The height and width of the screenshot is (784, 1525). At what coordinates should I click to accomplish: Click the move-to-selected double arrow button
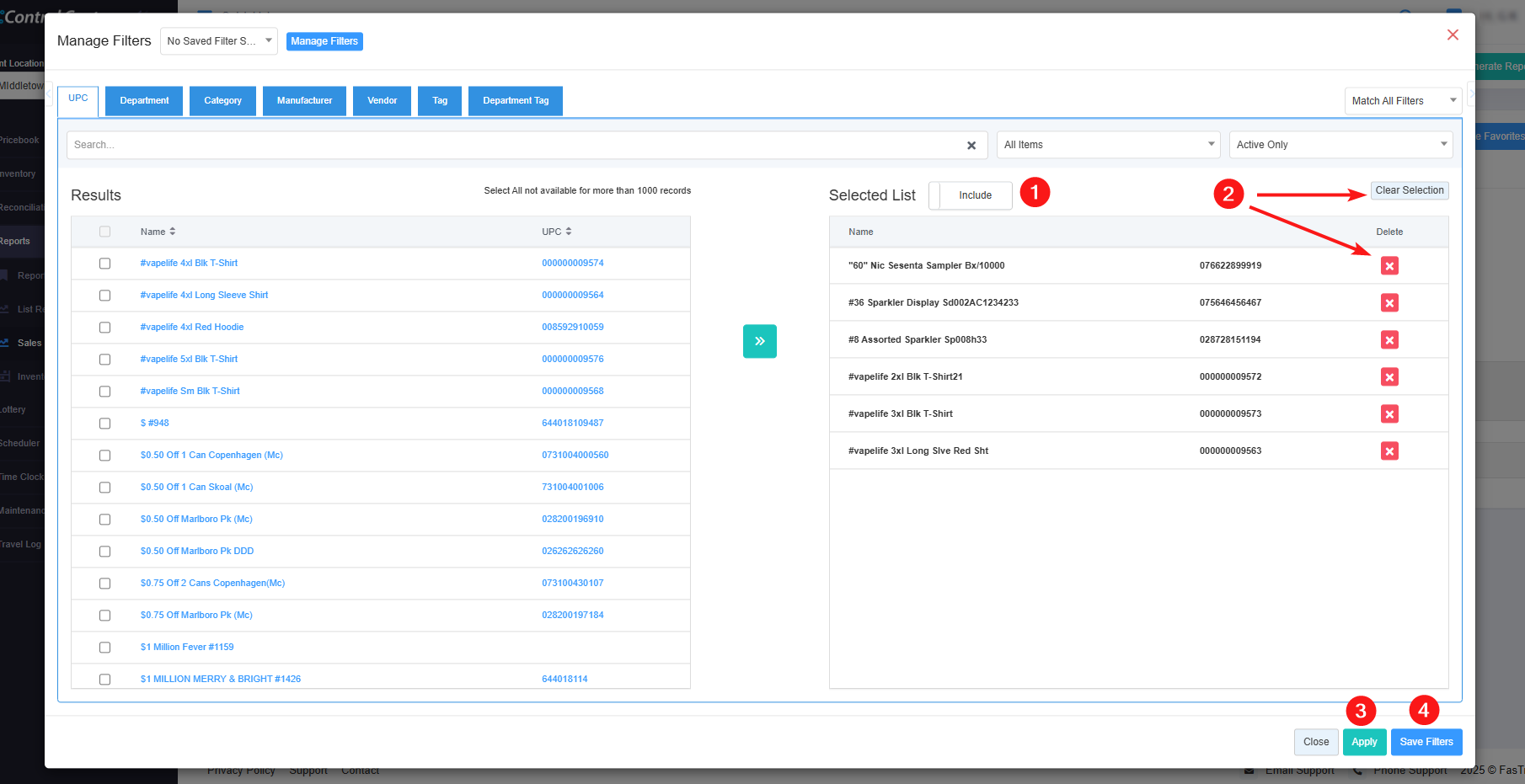pyautogui.click(x=759, y=341)
